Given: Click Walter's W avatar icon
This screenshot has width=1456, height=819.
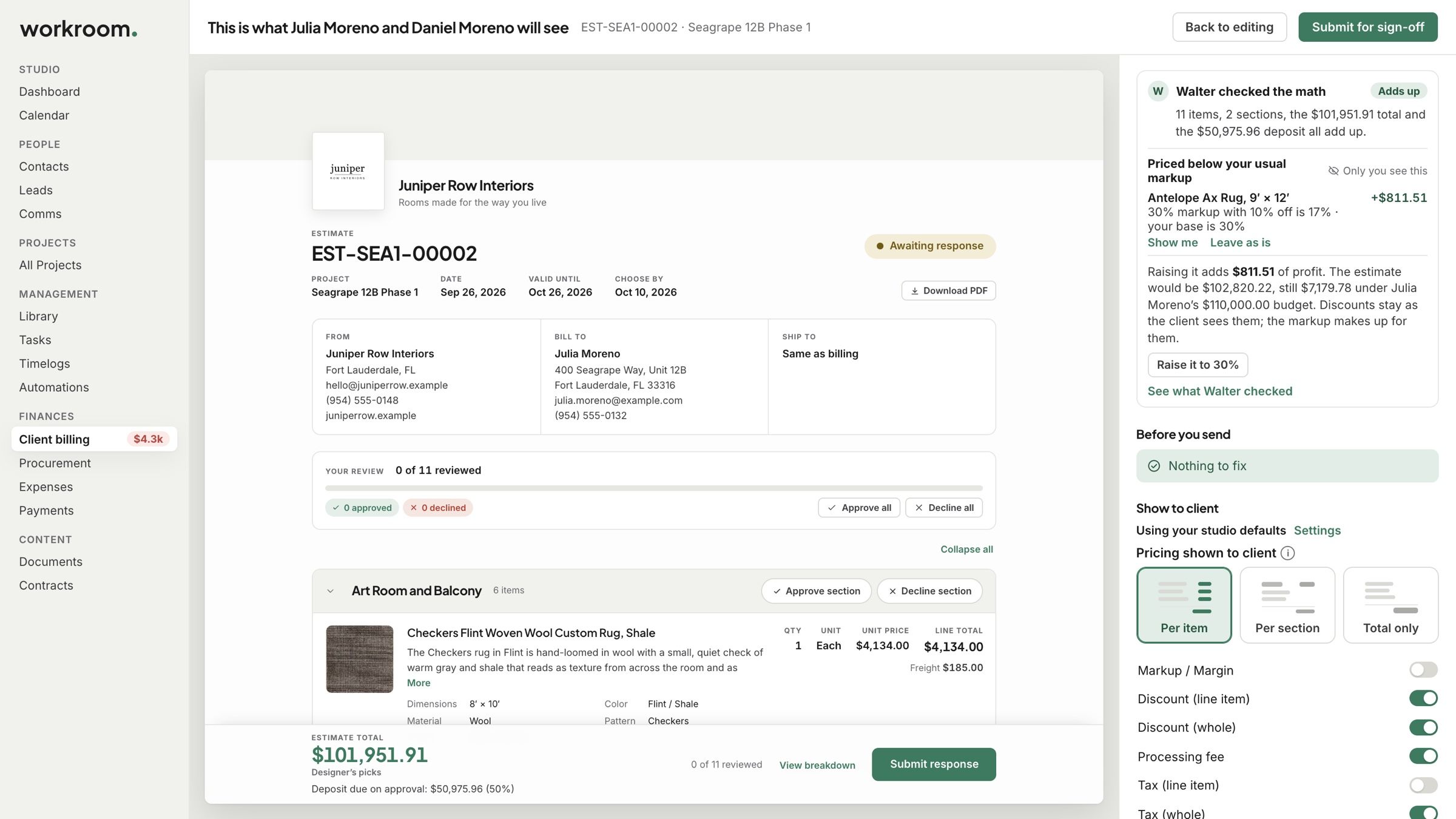Looking at the screenshot, I should (x=1158, y=91).
